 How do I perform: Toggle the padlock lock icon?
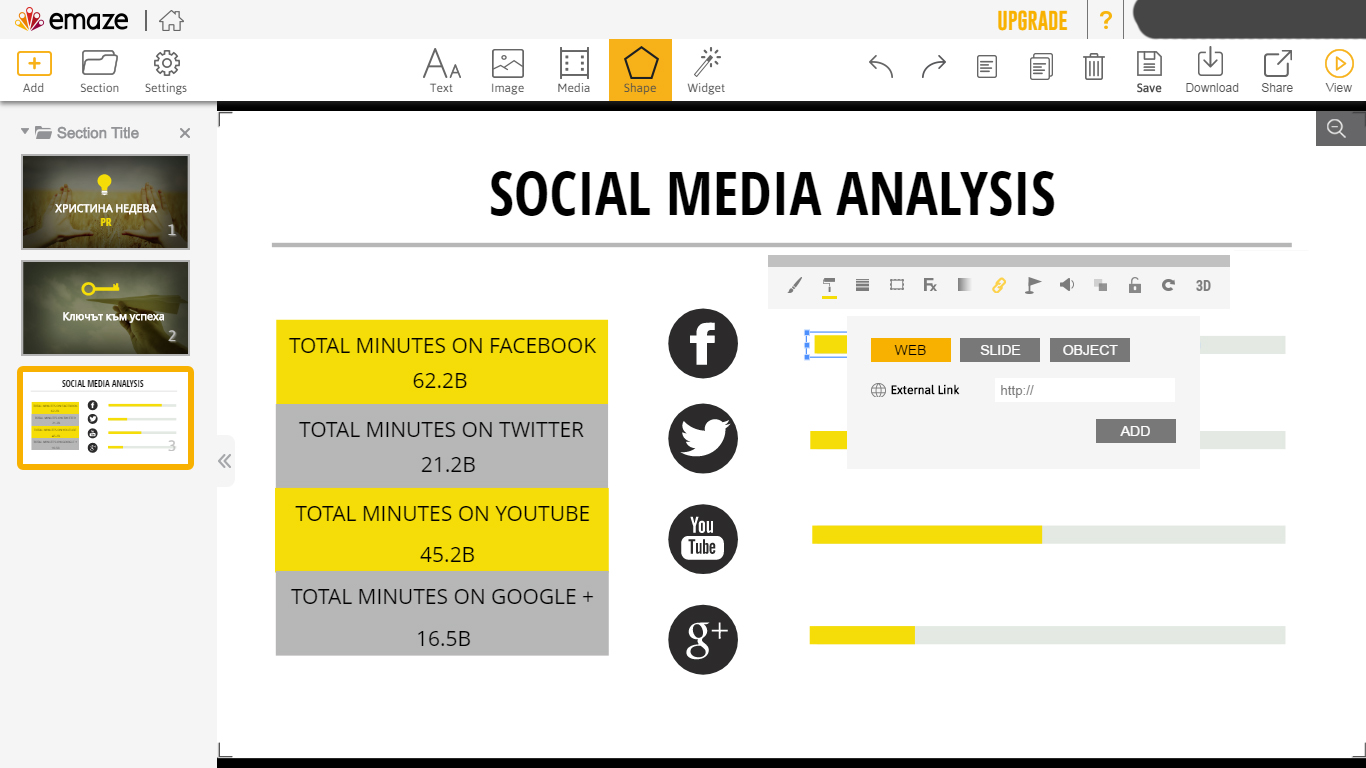tap(1135, 285)
